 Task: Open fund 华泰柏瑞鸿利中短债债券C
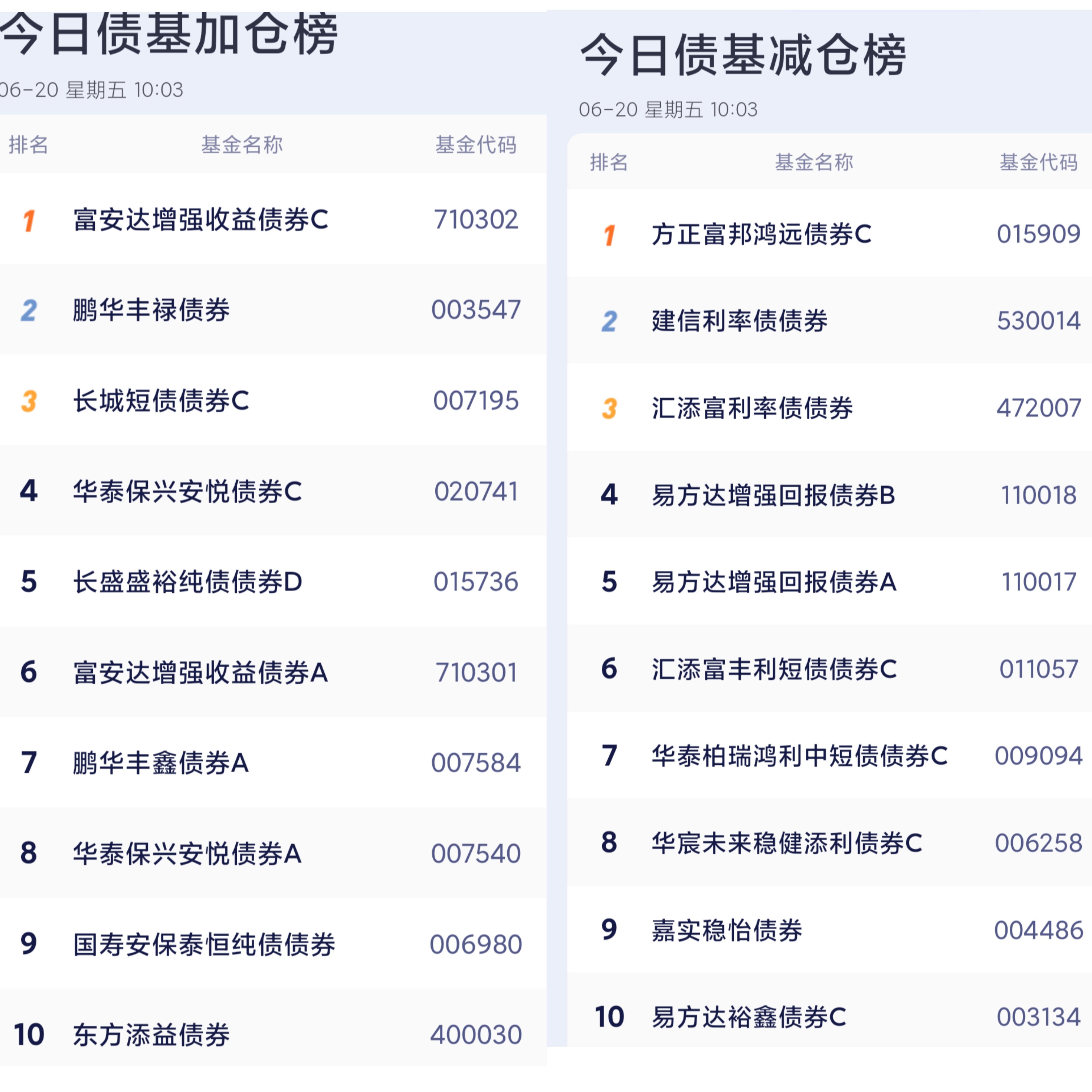coord(800,756)
